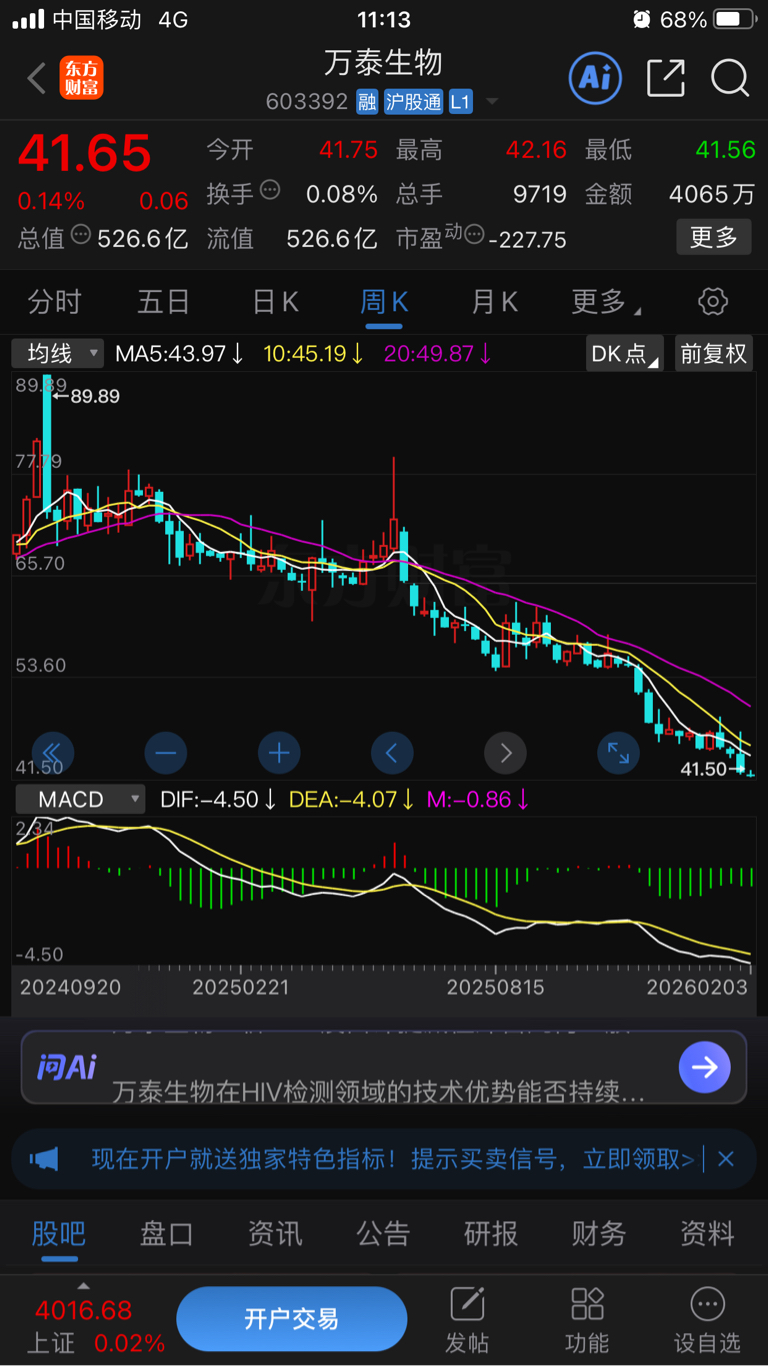This screenshot has height=1366, width=768.
Task: Open 前复权 adjustment selector
Action: coord(713,353)
